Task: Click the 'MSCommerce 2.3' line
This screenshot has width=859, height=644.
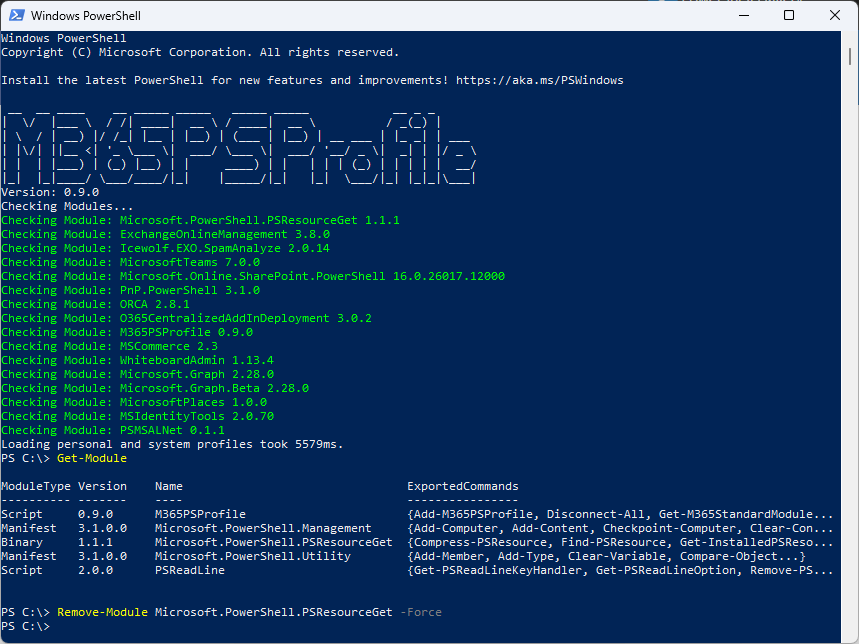Action: [x=110, y=347]
